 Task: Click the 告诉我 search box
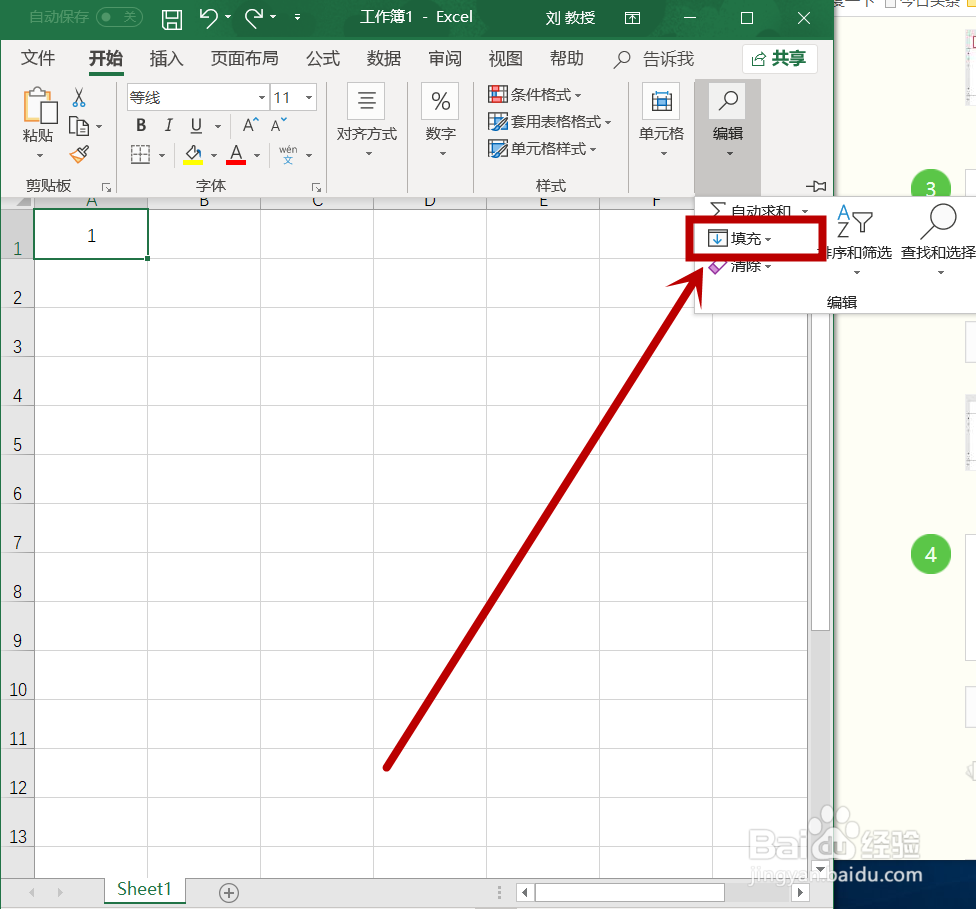coord(654,59)
